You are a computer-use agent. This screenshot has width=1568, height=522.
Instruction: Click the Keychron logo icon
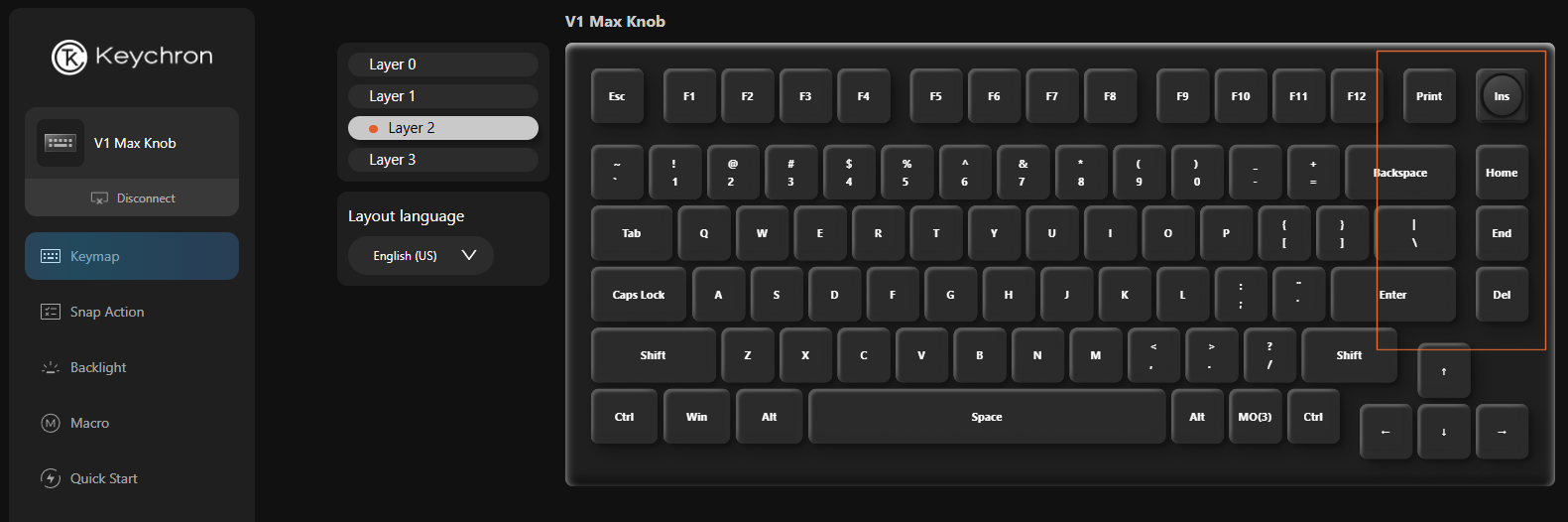coord(69,58)
